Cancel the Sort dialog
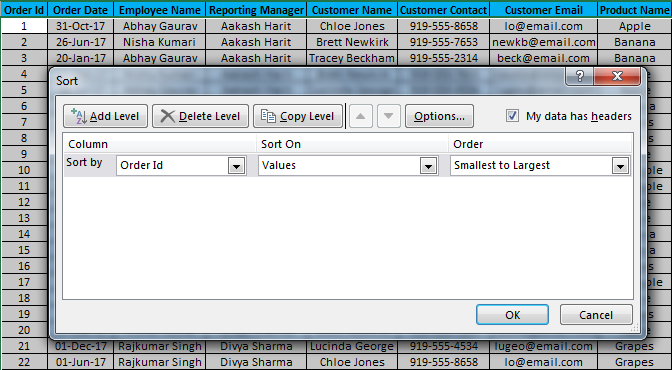672x370 pixels. pos(596,315)
